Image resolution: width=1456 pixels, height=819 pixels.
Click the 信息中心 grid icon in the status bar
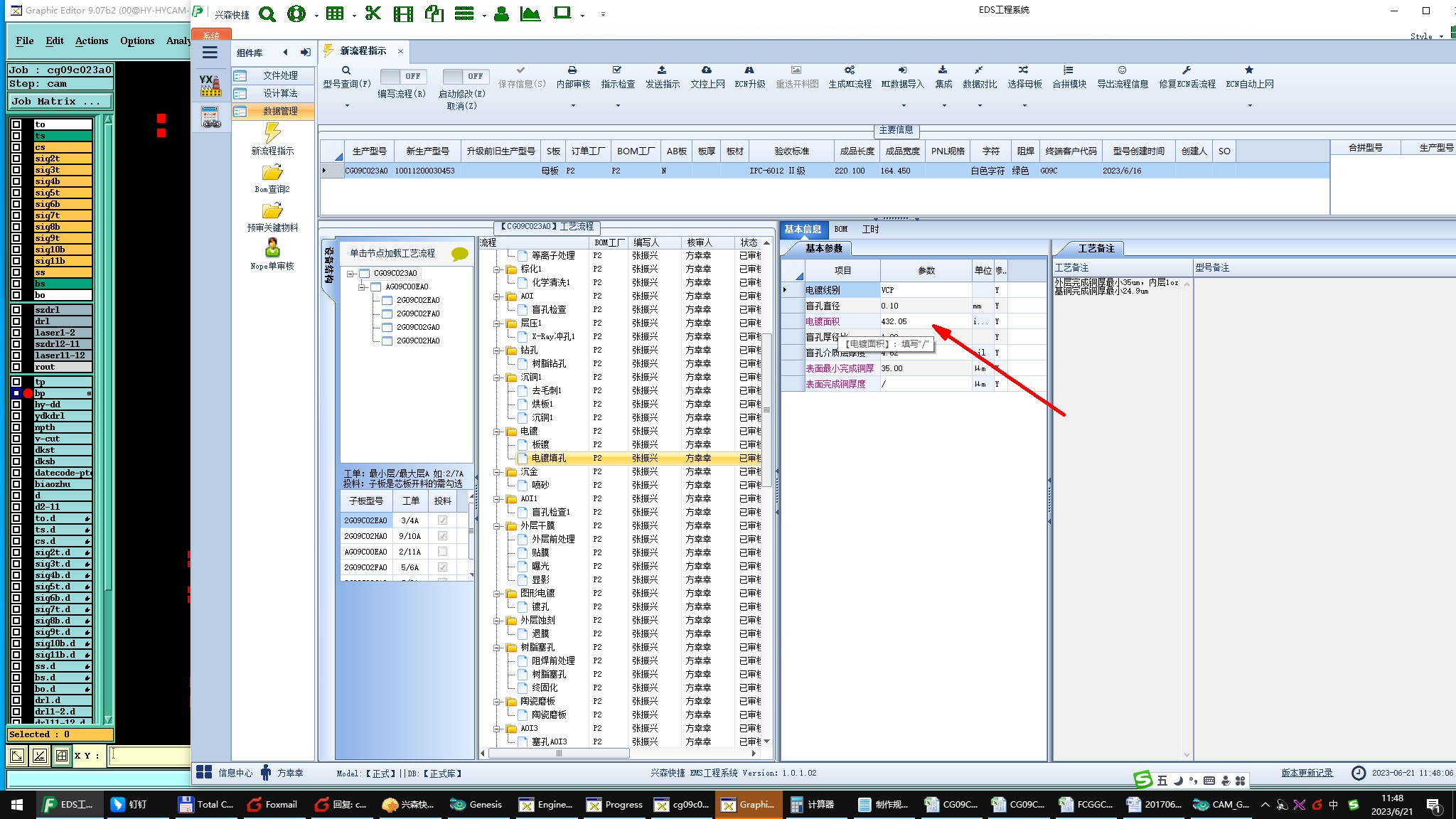[x=204, y=773]
